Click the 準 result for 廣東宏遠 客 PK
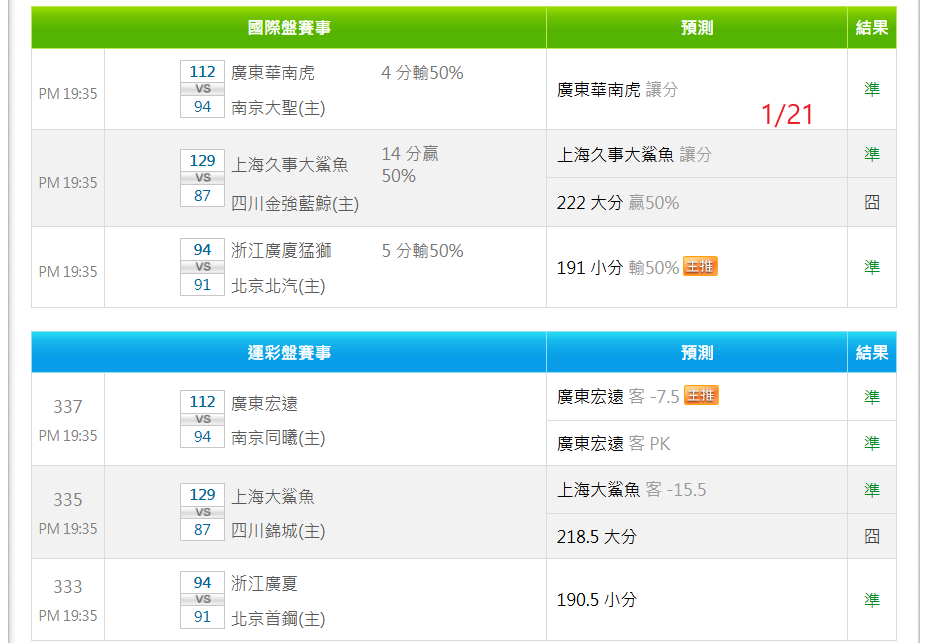Image resolution: width=951 pixels, height=643 pixels. pos(872,443)
